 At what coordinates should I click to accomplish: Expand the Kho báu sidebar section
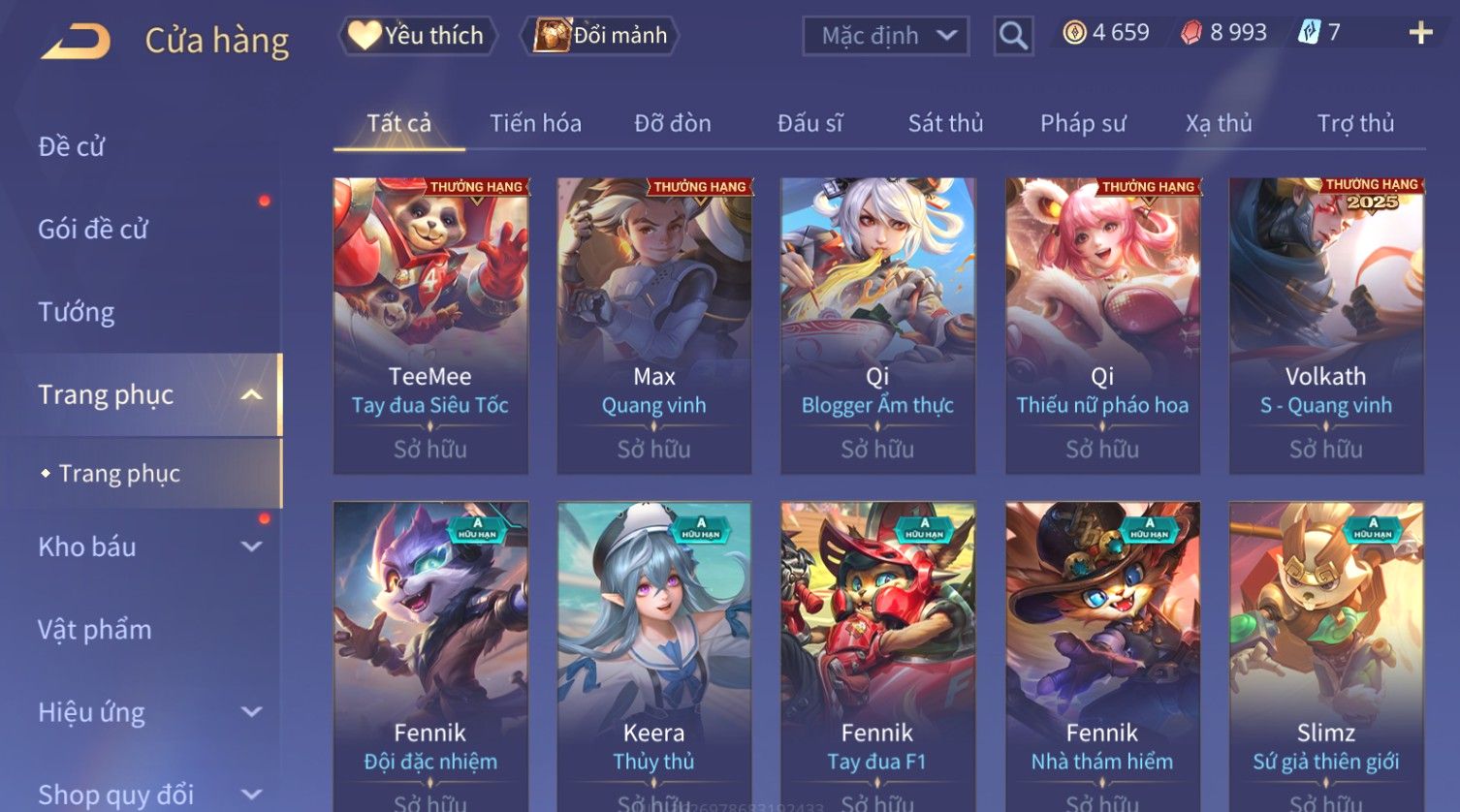251,547
